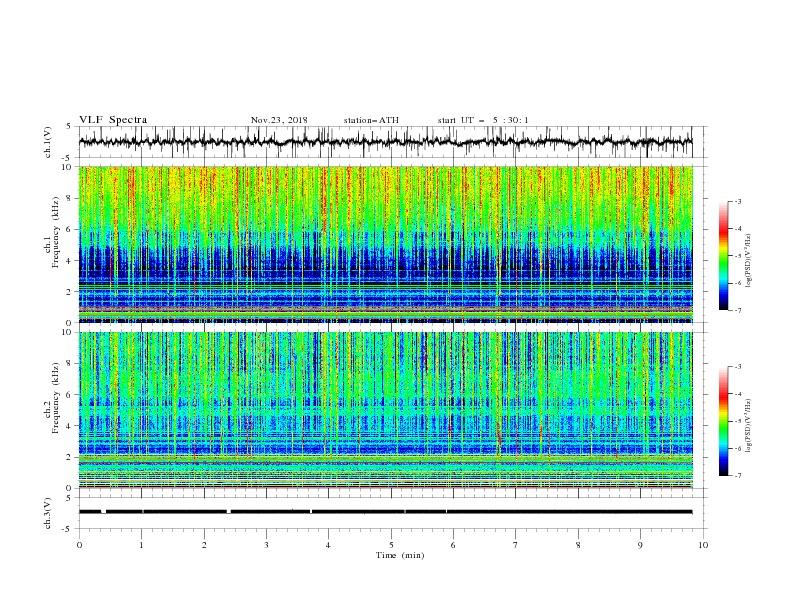792x612 pixels.
Task: Click the "-5" tick of ch.3(V) axis
Action: click(68, 529)
